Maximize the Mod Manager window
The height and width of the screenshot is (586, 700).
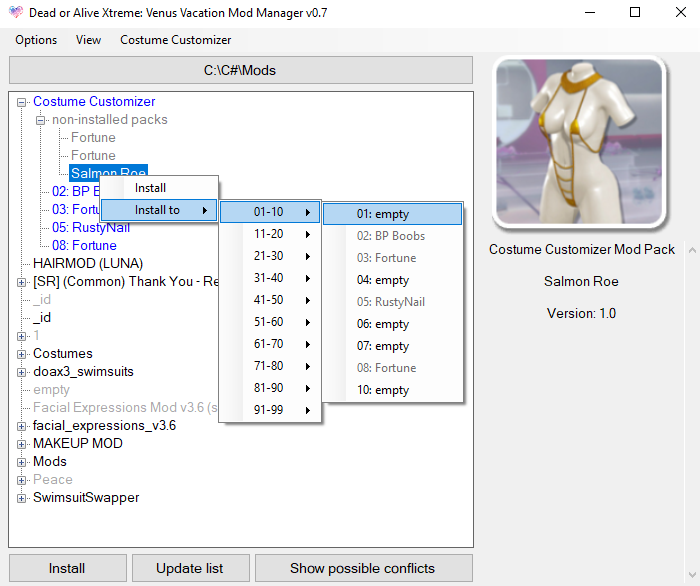635,12
